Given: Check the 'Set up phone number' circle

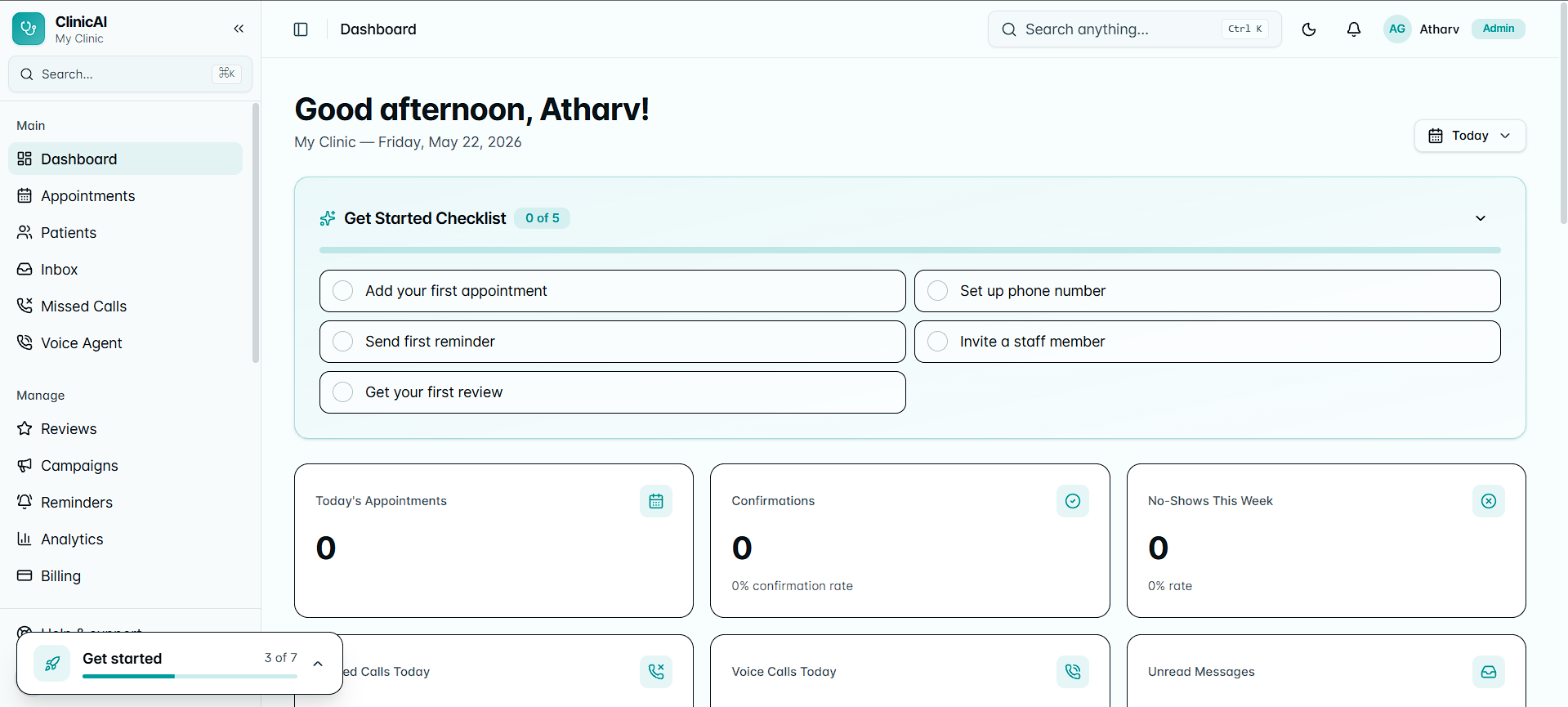Looking at the screenshot, I should (938, 291).
